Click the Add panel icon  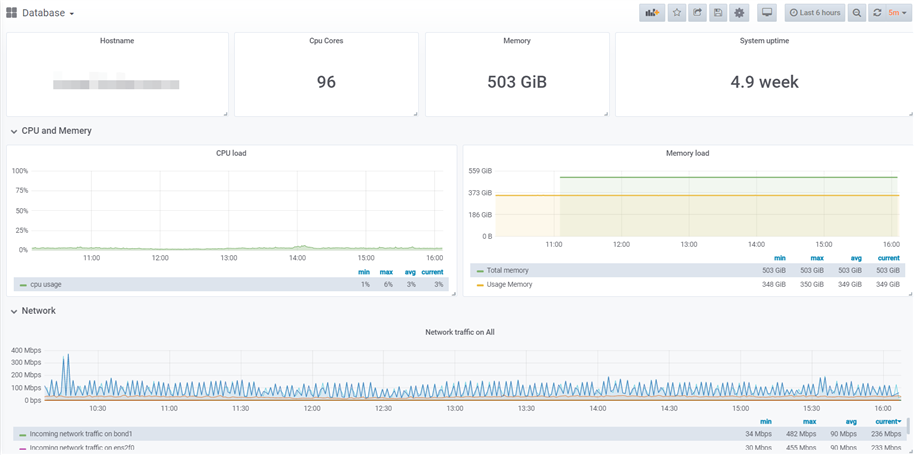point(652,13)
